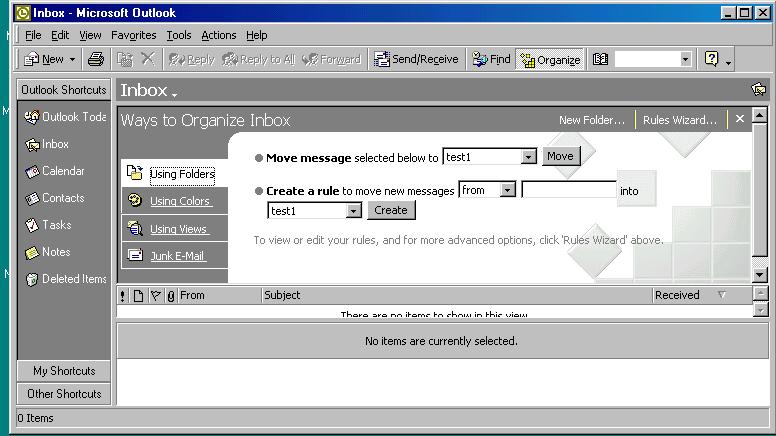Click the Forward toolbar button
776x436 pixels.
(x=331, y=59)
